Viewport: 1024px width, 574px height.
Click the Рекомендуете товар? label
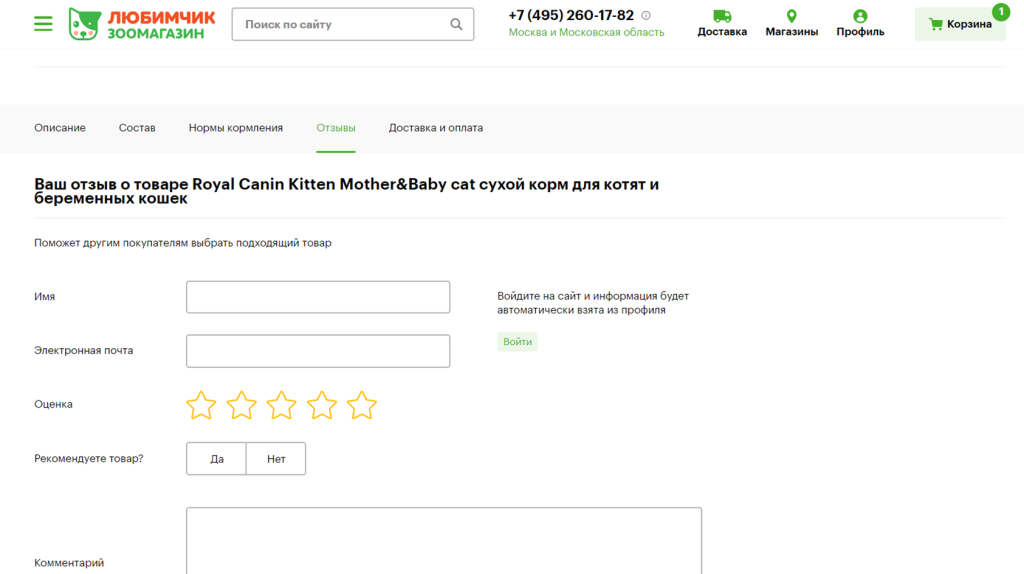[x=89, y=458]
